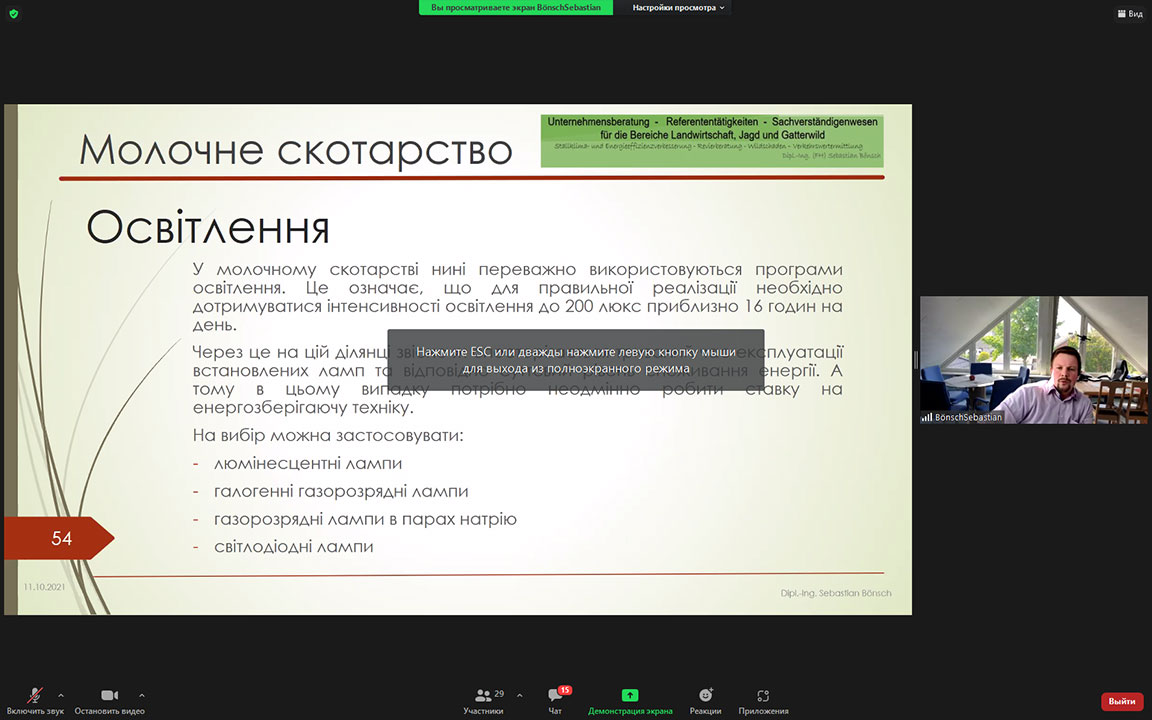The width and height of the screenshot is (1152, 720).
Task: Open the Приложения apps panel
Action: click(x=763, y=701)
